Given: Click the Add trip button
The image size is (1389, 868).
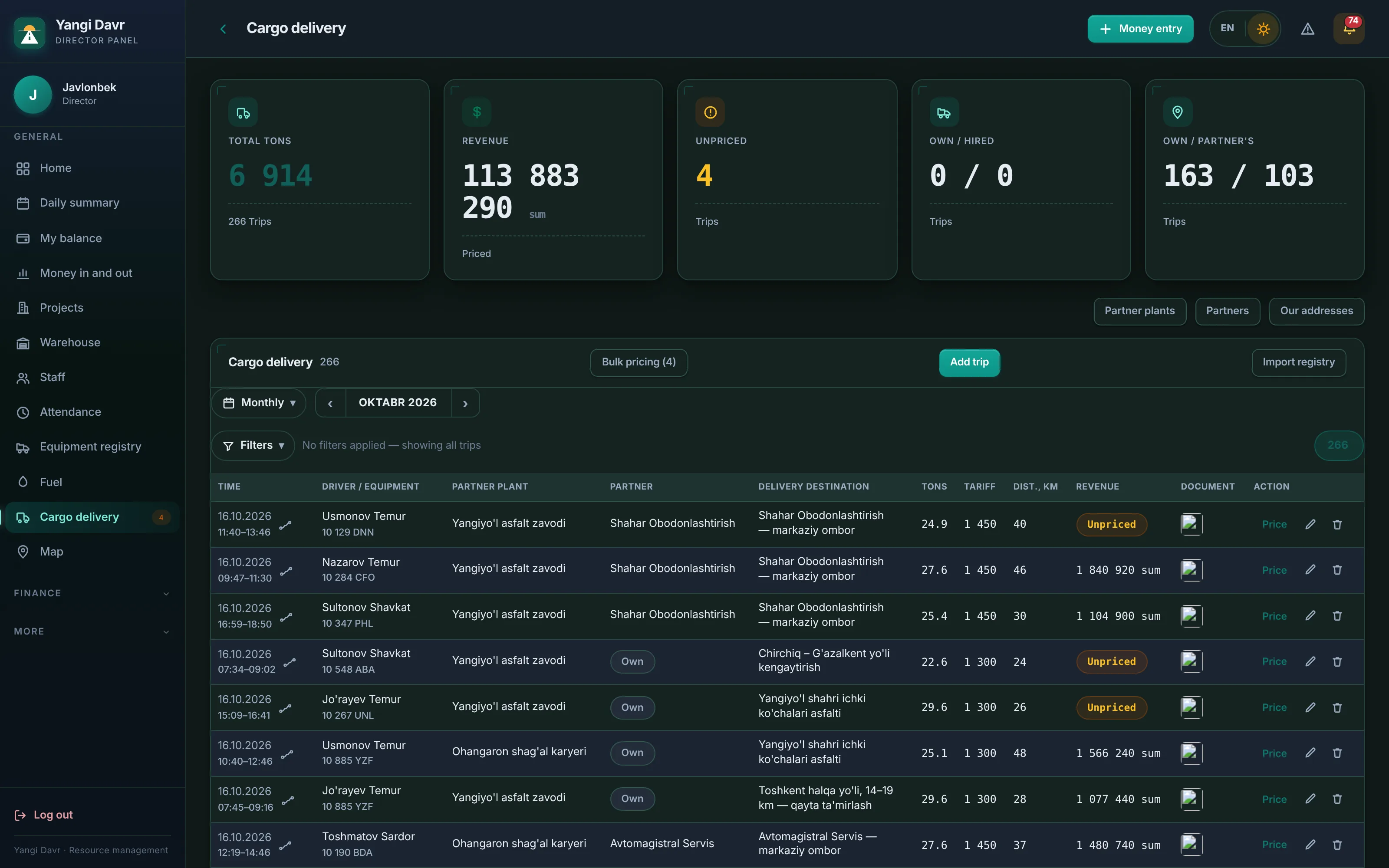Looking at the screenshot, I should click(969, 362).
